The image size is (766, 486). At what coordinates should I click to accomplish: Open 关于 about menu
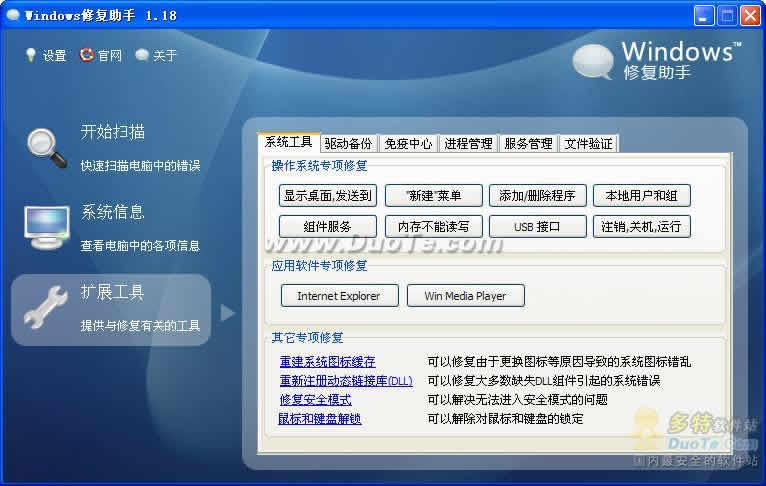pyautogui.click(x=165, y=56)
